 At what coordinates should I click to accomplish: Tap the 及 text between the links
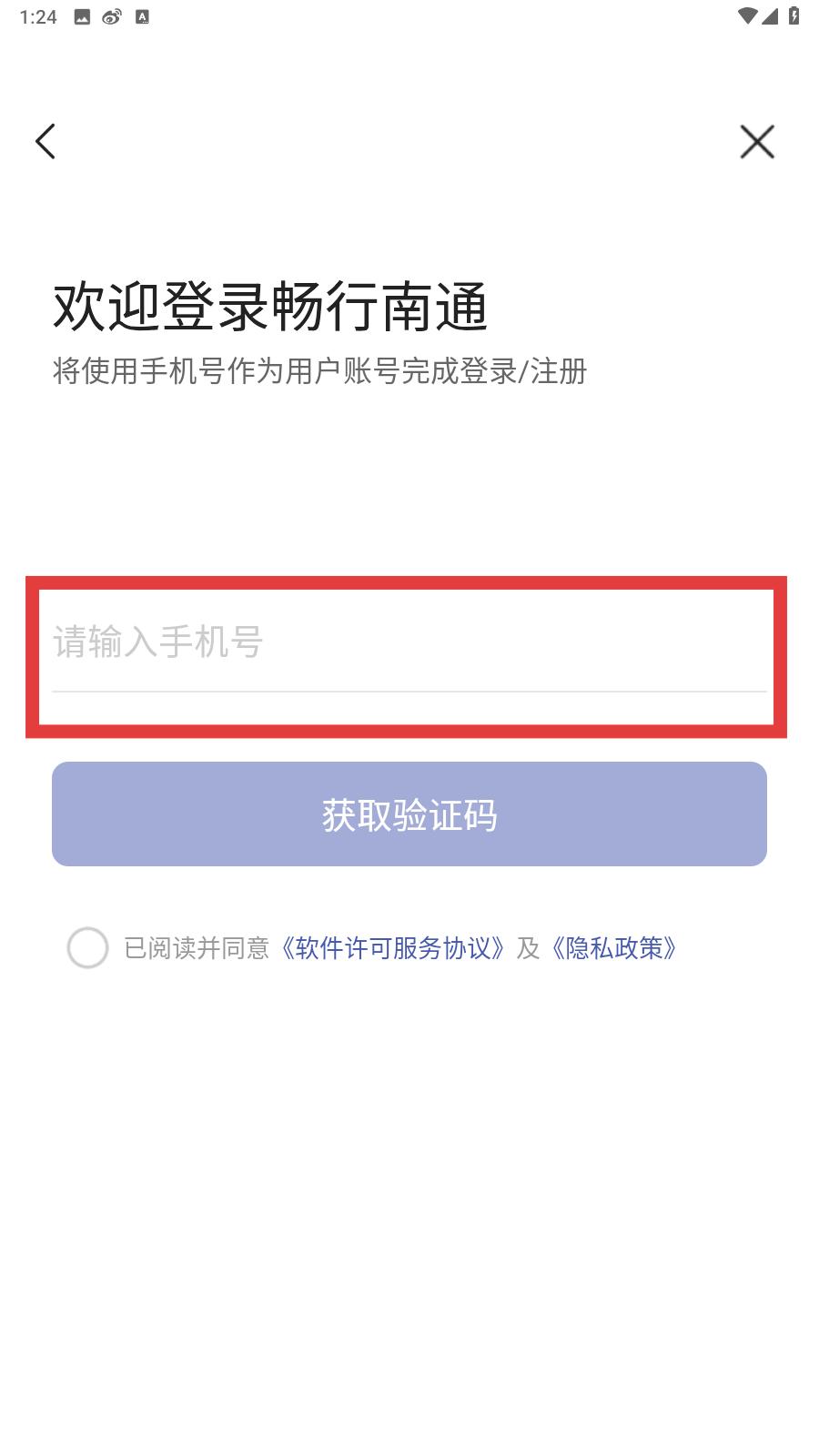(528, 948)
